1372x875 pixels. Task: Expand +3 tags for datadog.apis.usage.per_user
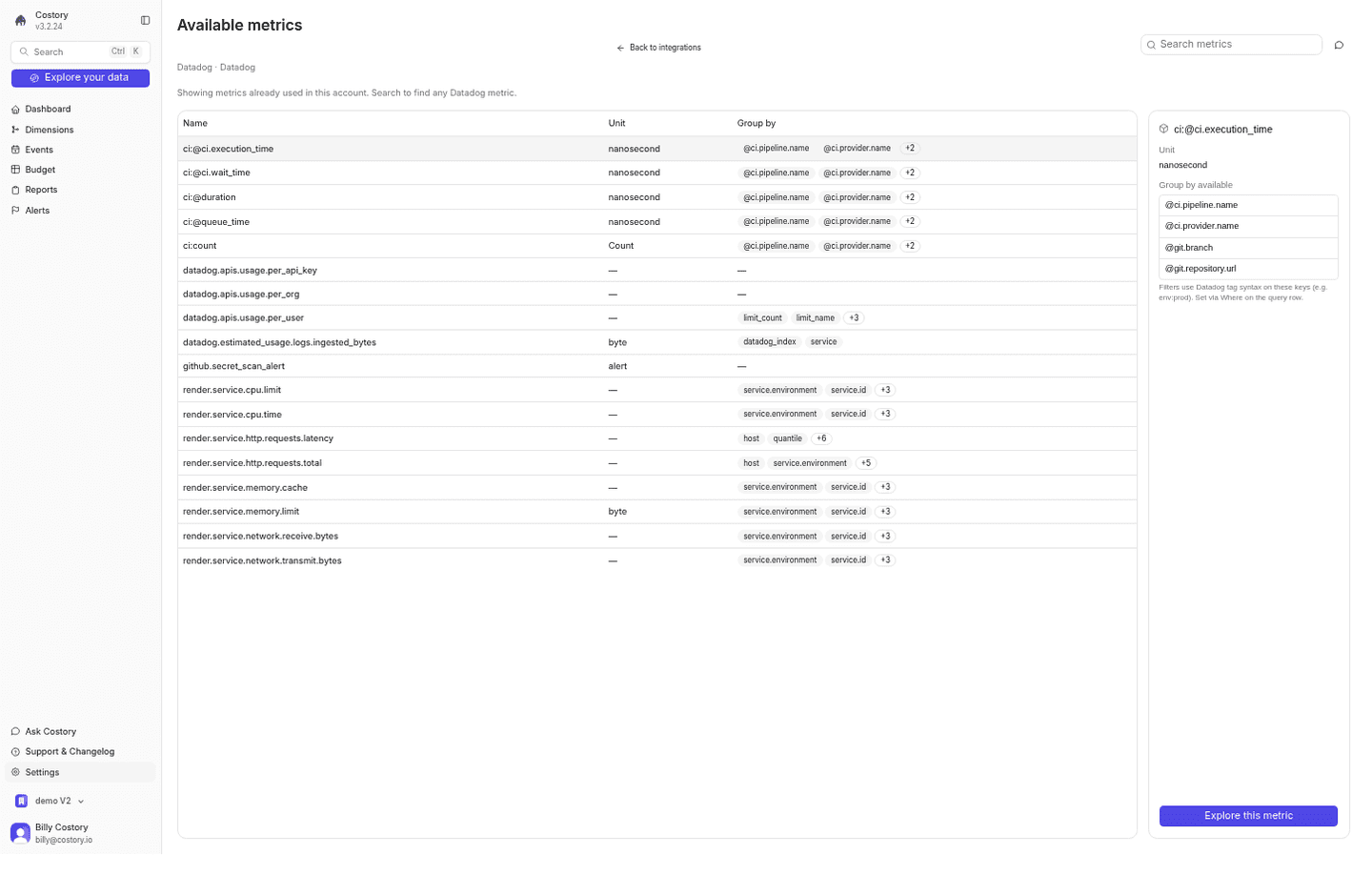pyautogui.click(x=854, y=318)
